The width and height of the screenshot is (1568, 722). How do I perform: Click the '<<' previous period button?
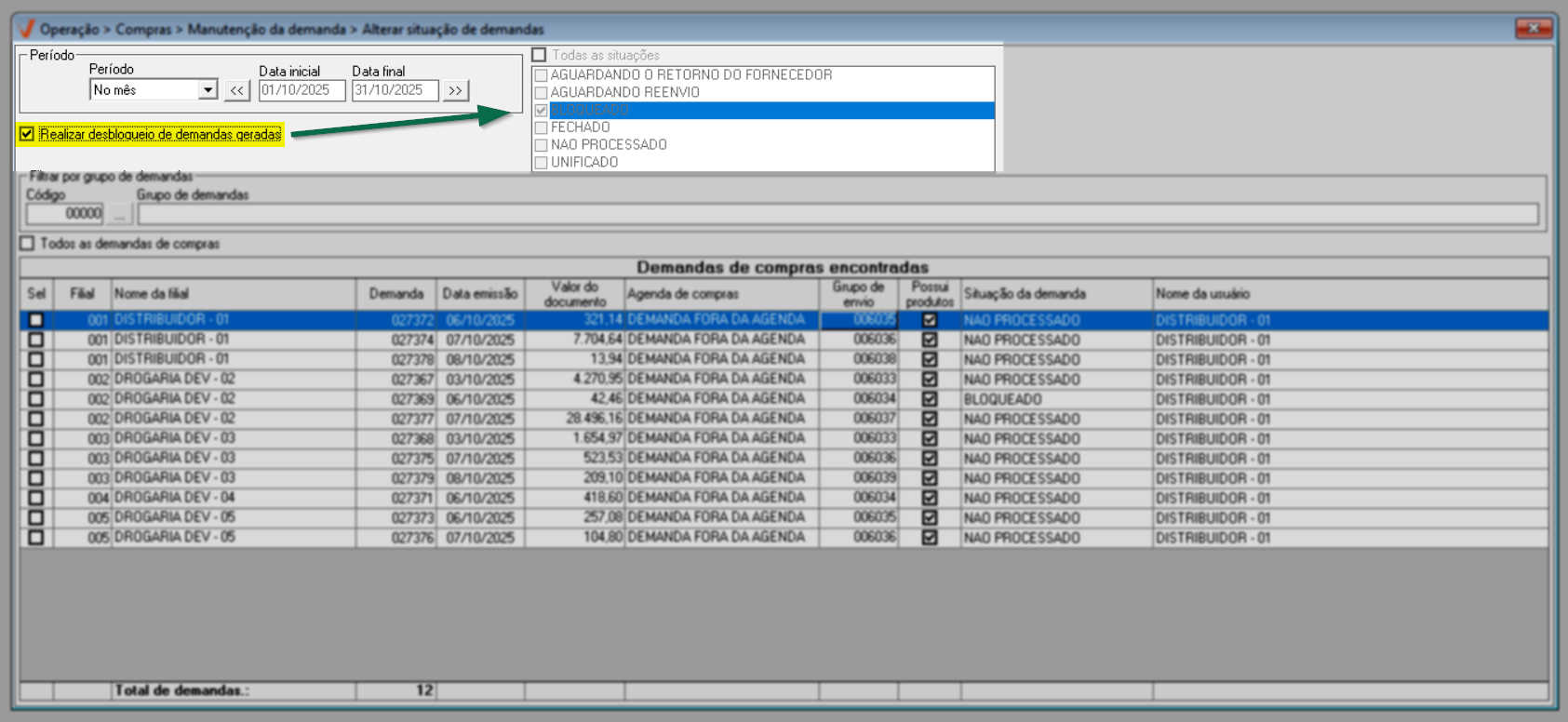coord(237,90)
